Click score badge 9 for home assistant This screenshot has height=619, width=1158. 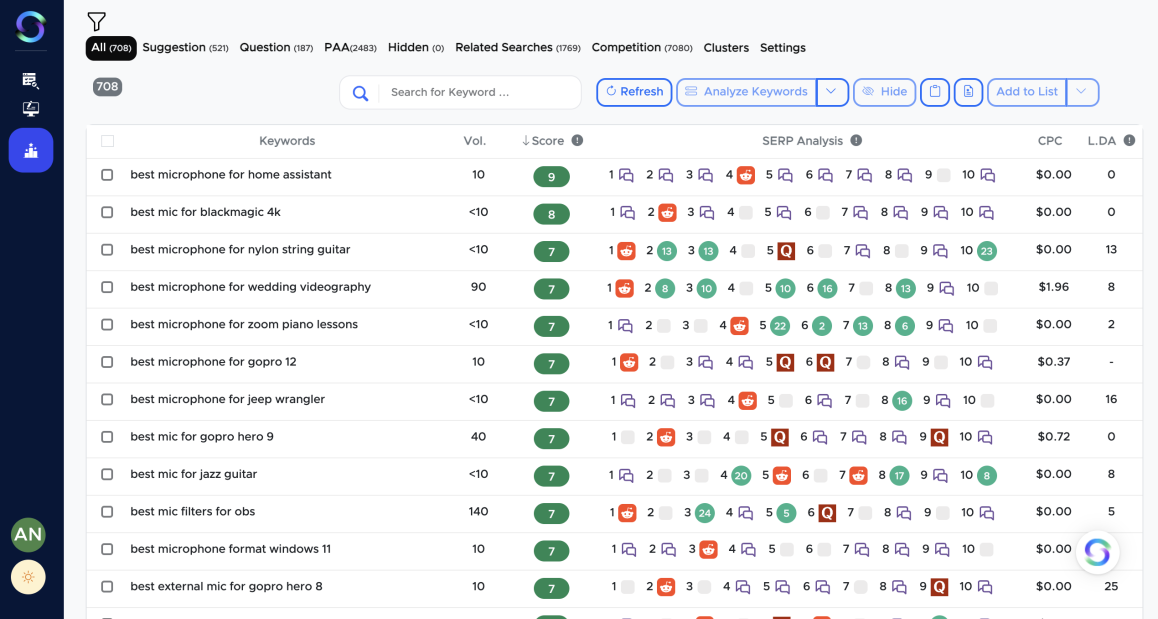552,177
